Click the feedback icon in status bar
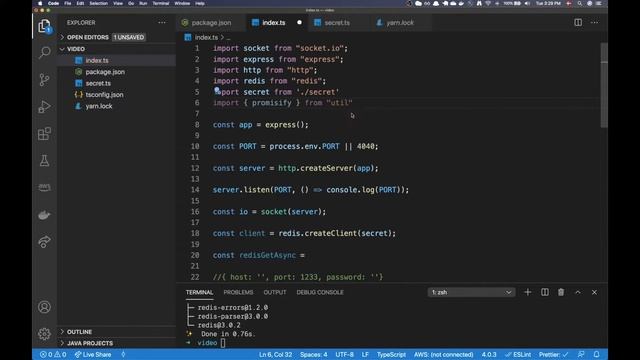The image size is (640, 360). click(x=581, y=354)
